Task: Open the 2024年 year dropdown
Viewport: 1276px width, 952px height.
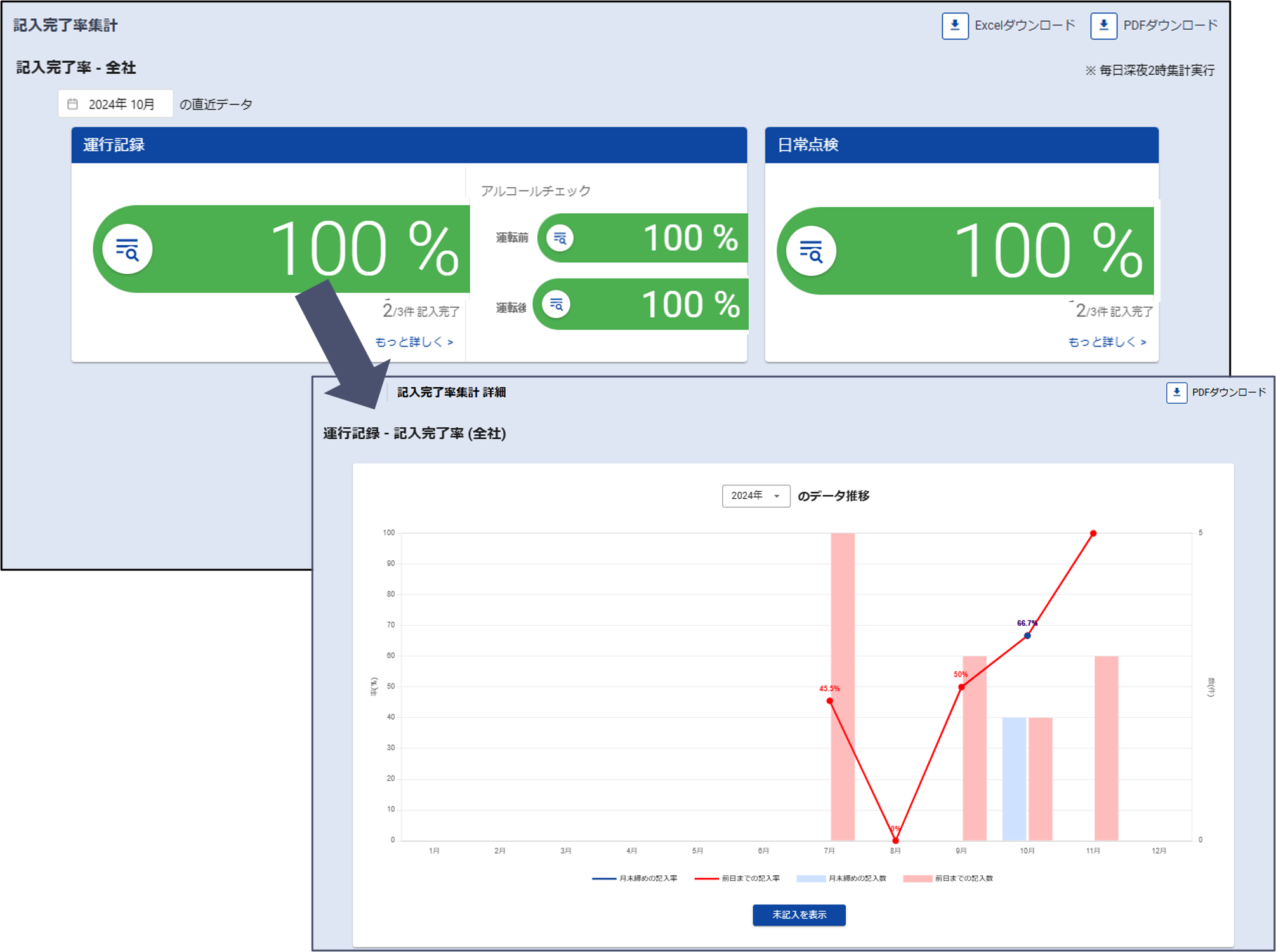Action: (756, 496)
